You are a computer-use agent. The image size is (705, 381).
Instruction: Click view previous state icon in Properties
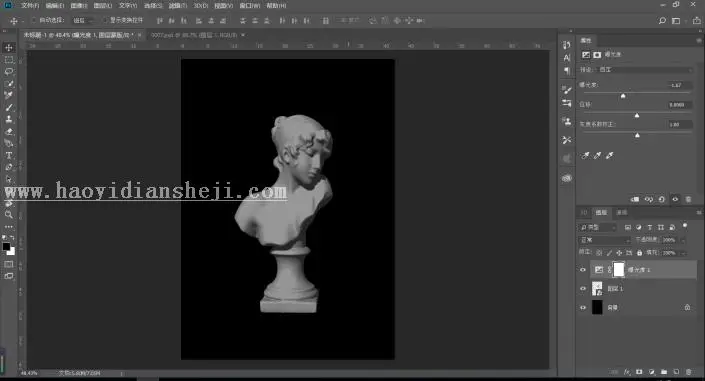648,199
